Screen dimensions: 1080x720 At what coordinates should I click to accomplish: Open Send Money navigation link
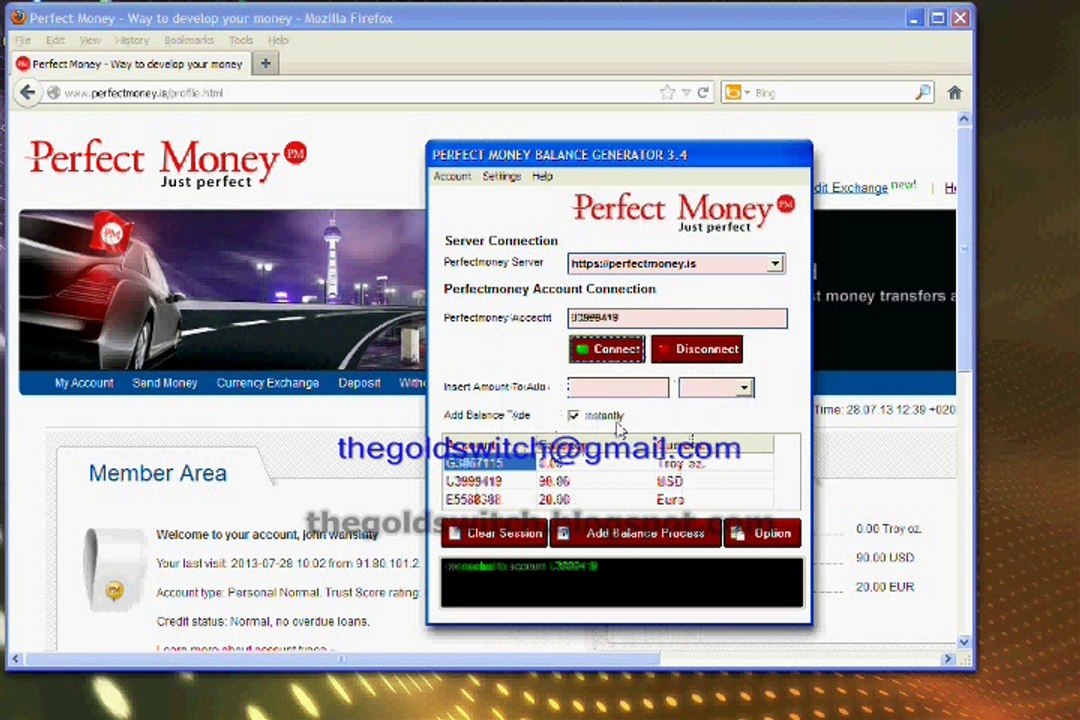pos(165,383)
